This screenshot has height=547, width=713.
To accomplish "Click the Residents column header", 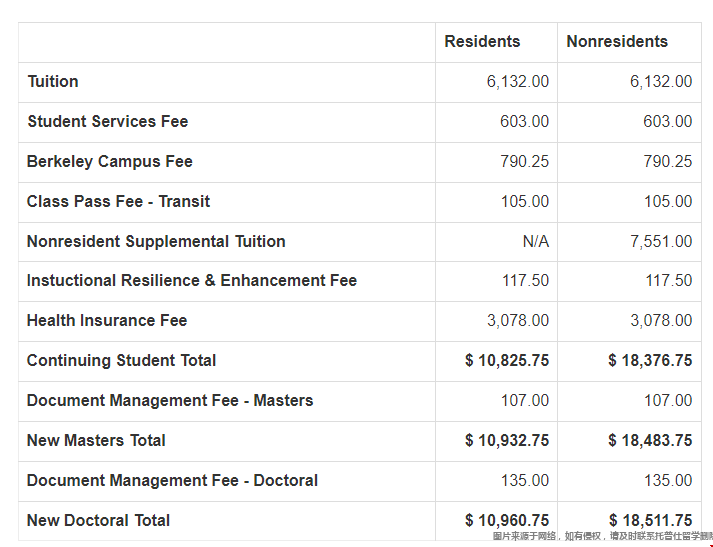I will (482, 42).
